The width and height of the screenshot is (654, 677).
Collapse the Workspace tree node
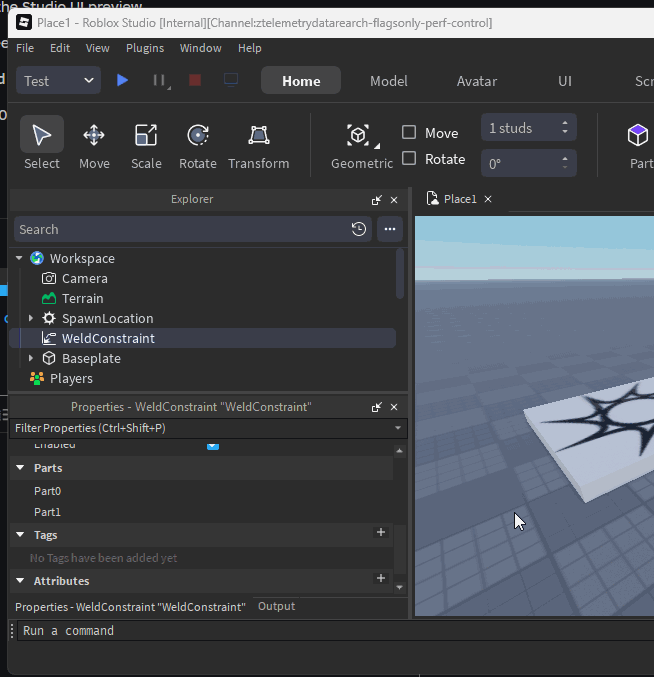point(19,258)
